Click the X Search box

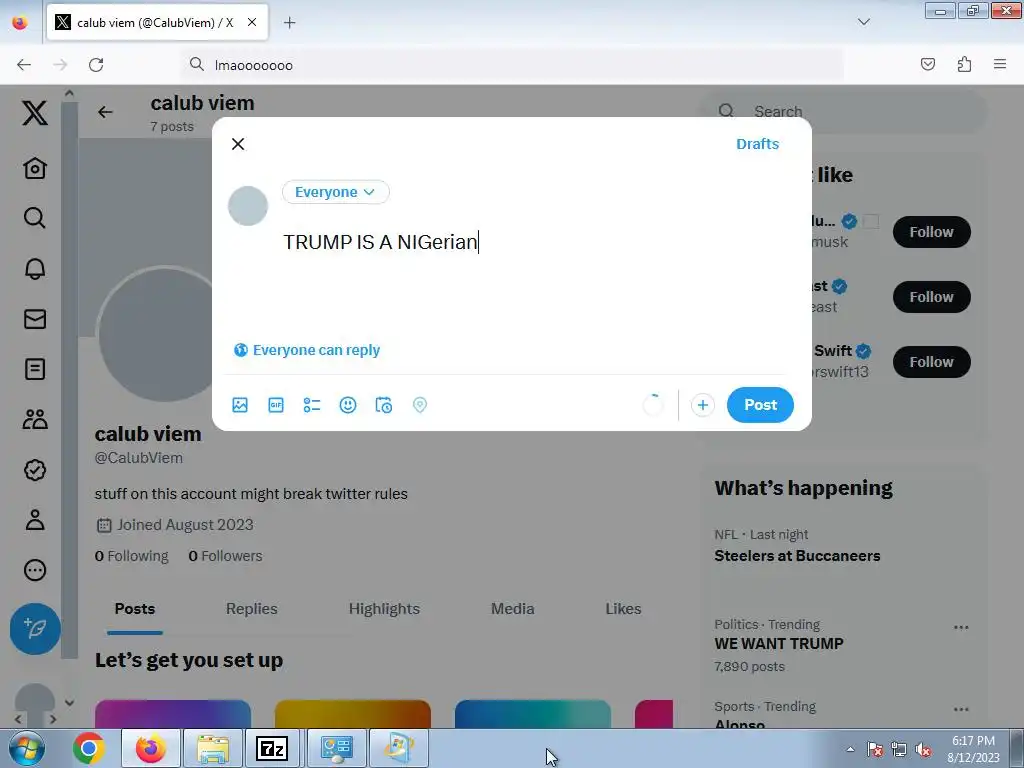(843, 111)
